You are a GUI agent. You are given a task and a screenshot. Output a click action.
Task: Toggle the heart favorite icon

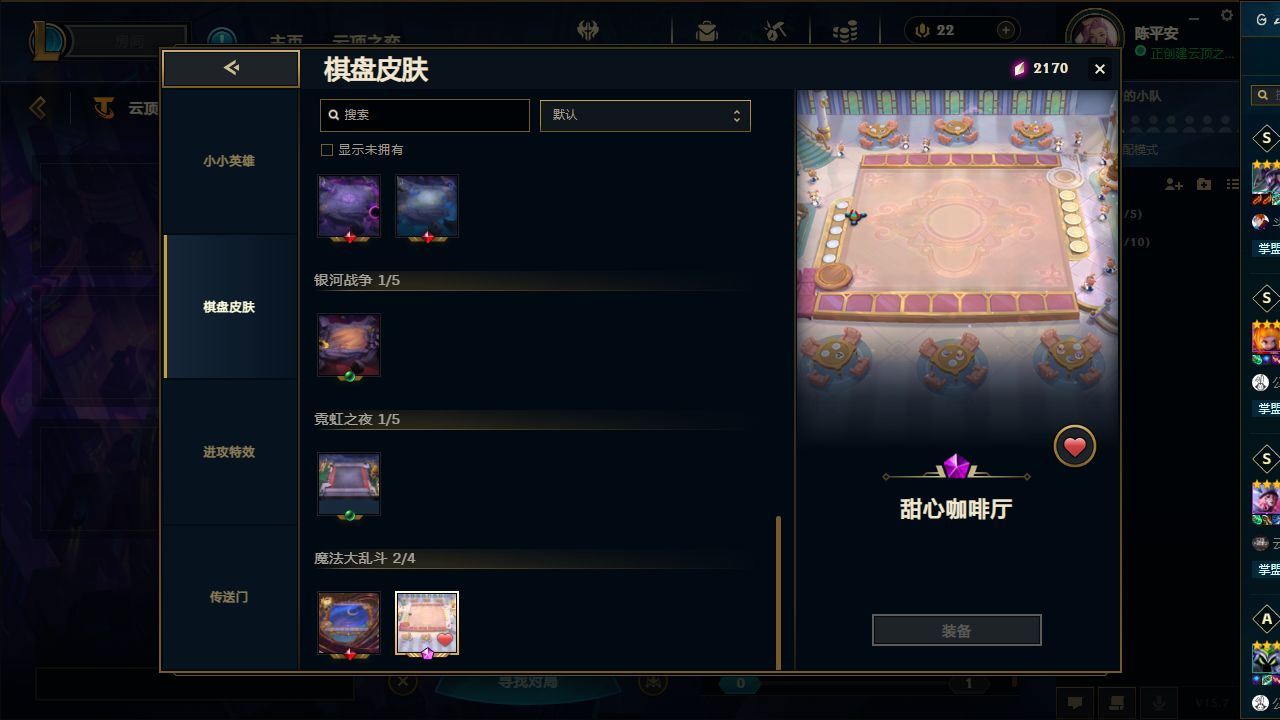[x=1075, y=446]
